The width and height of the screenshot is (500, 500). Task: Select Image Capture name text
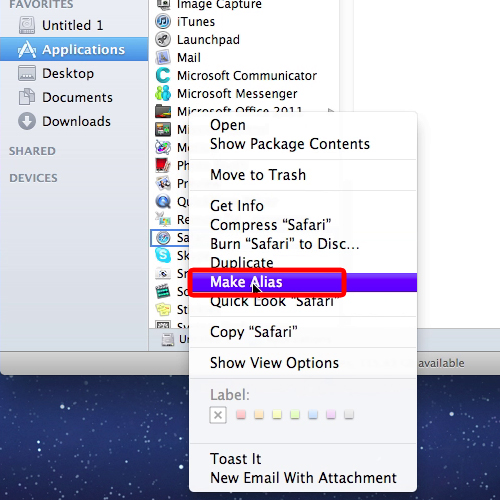(219, 5)
